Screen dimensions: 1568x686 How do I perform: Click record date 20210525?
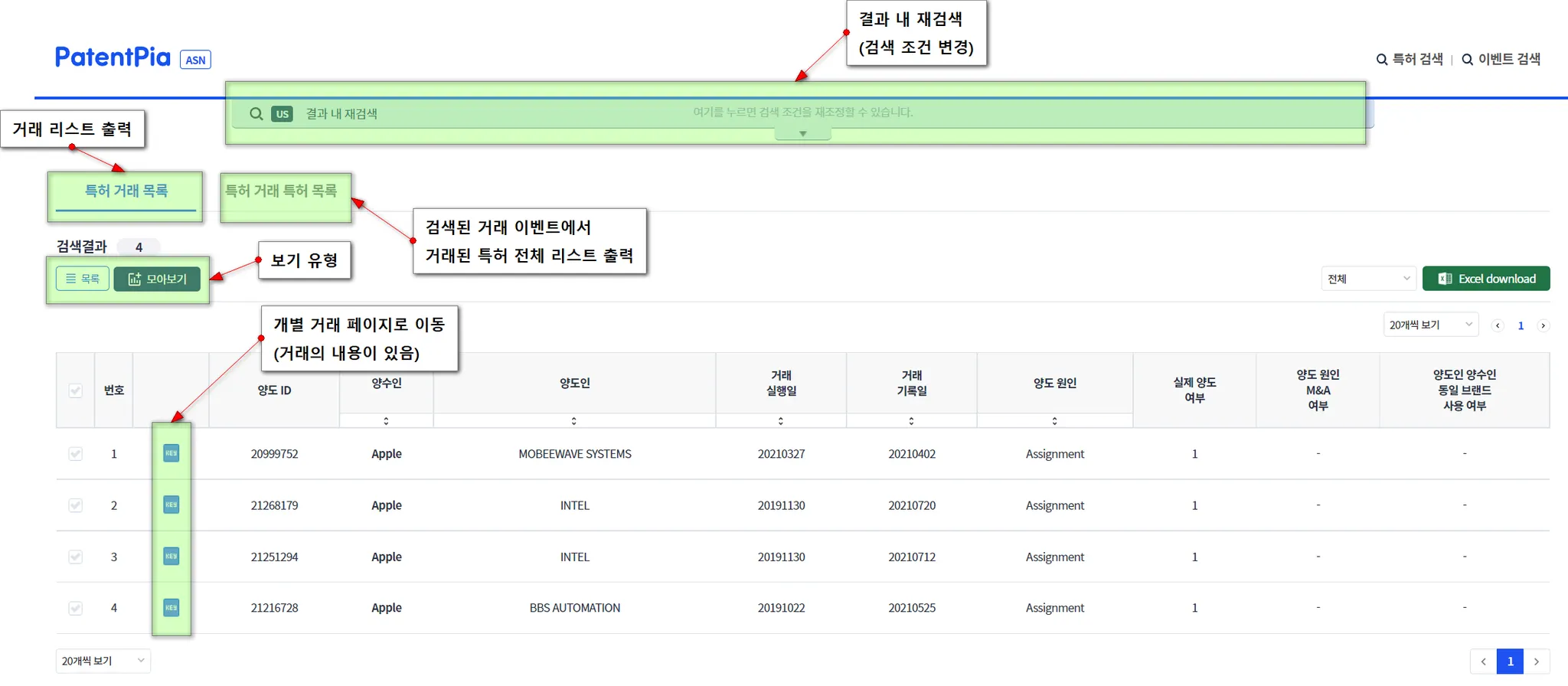[x=912, y=608]
